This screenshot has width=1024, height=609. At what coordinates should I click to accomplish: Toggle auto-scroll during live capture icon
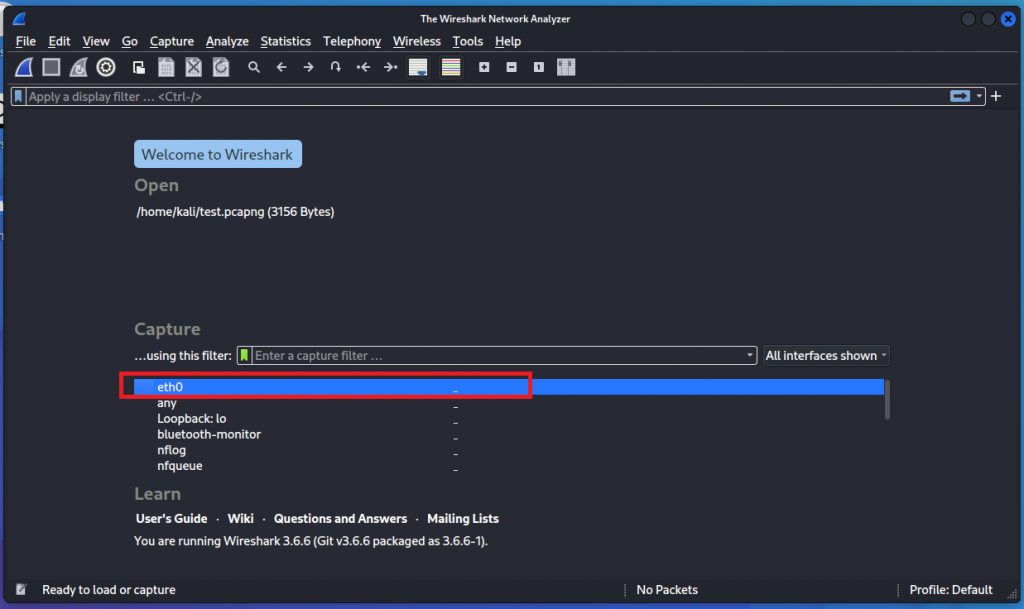(418, 67)
